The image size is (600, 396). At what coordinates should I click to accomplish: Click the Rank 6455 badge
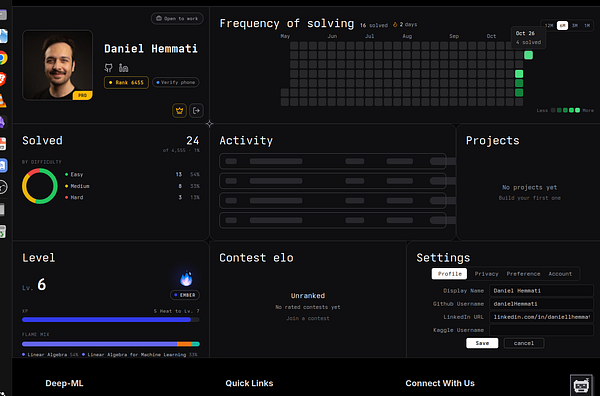[126, 82]
